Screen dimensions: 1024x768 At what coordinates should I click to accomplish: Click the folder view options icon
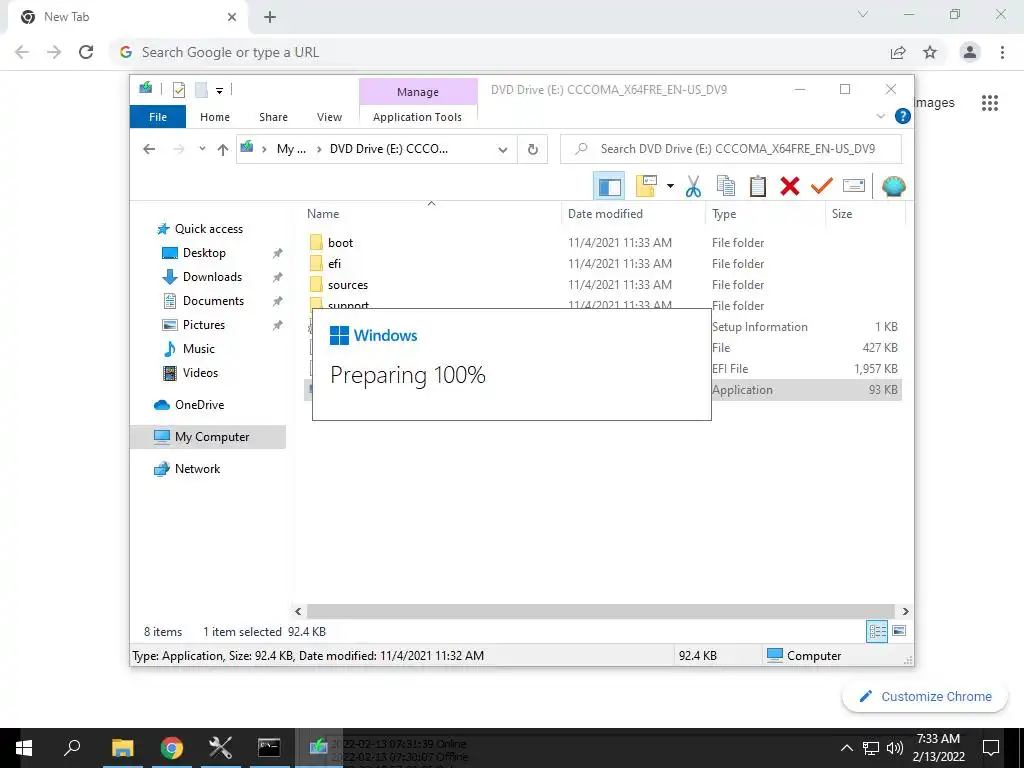[646, 186]
